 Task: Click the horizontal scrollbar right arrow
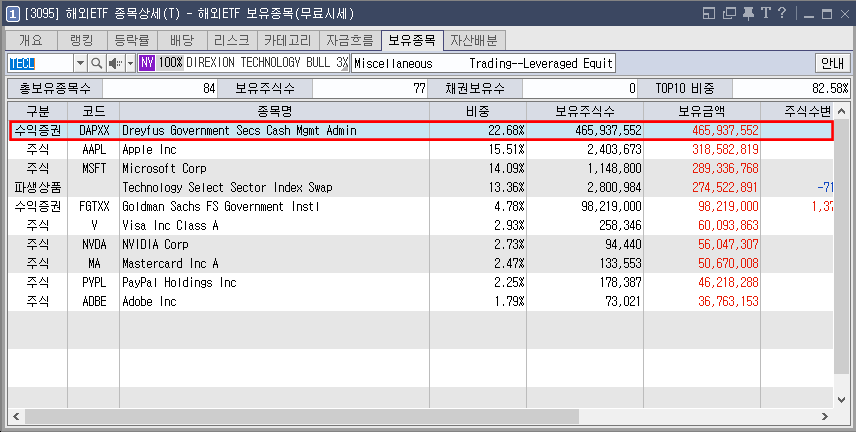[x=824, y=417]
